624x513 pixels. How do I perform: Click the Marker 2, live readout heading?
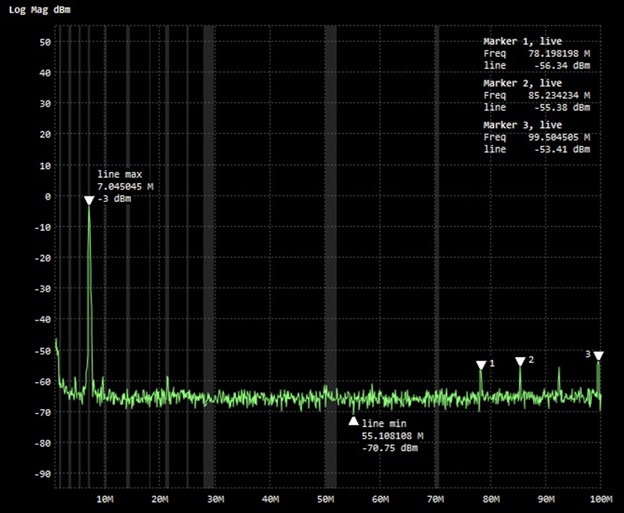pos(523,83)
